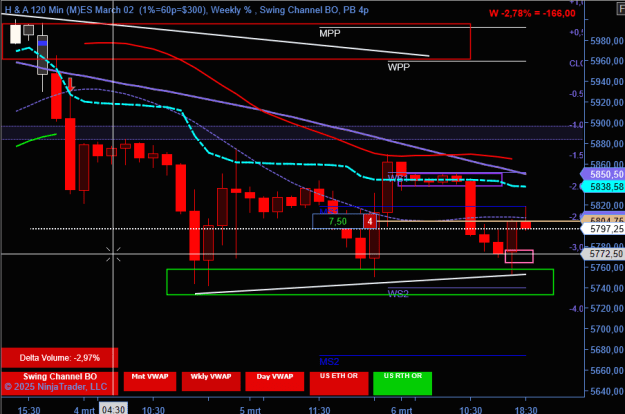Click the red down-arrow signal marker
This screenshot has height=414, width=625.
(x=71, y=84)
